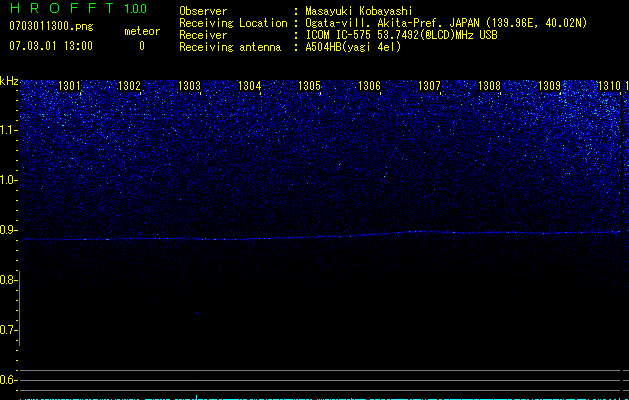Click the date stamp 07.03.01 13:00
The height and width of the screenshot is (400, 629).
tap(51, 46)
